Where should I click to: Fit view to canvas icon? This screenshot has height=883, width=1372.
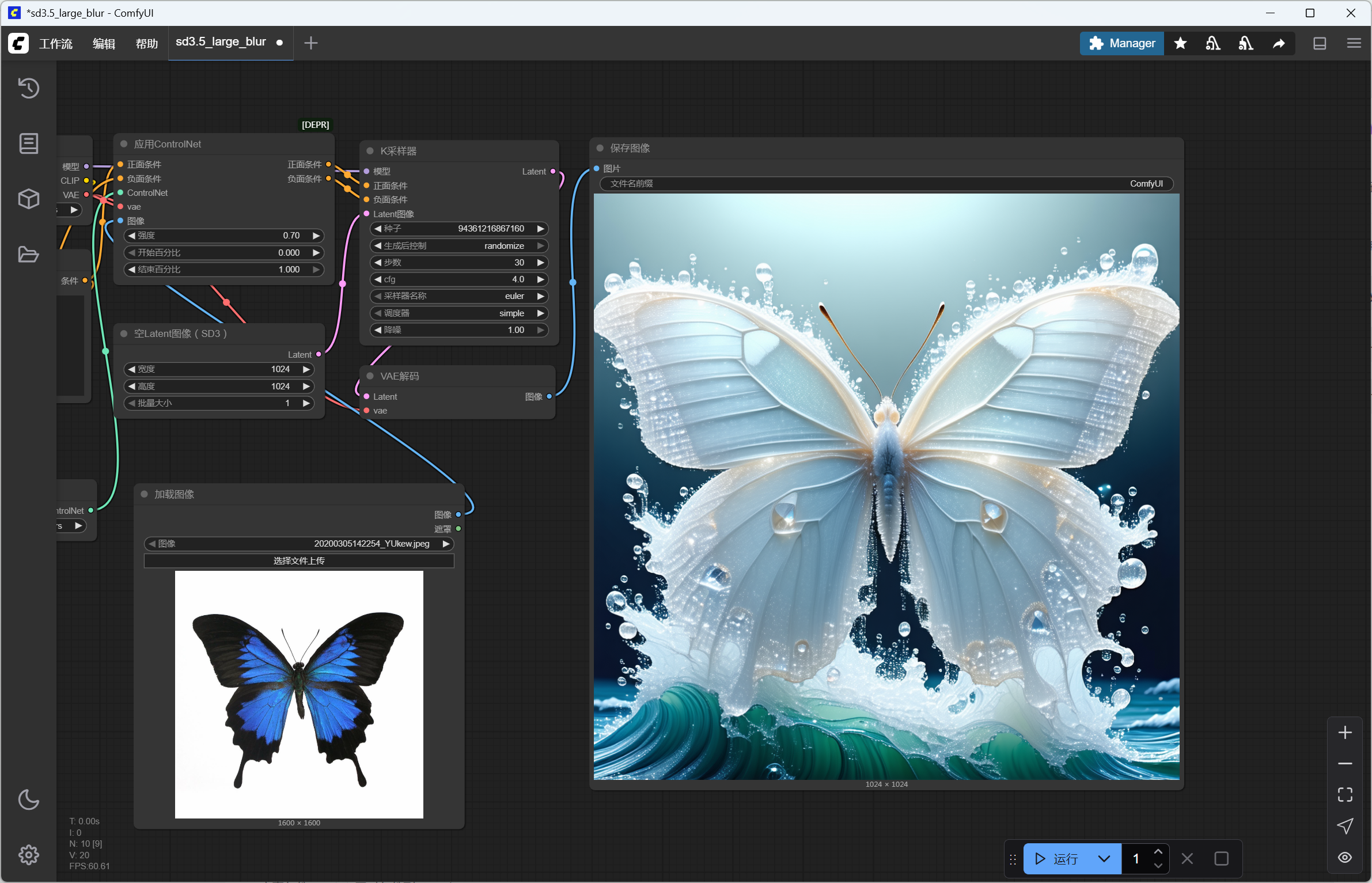pos(1345,795)
